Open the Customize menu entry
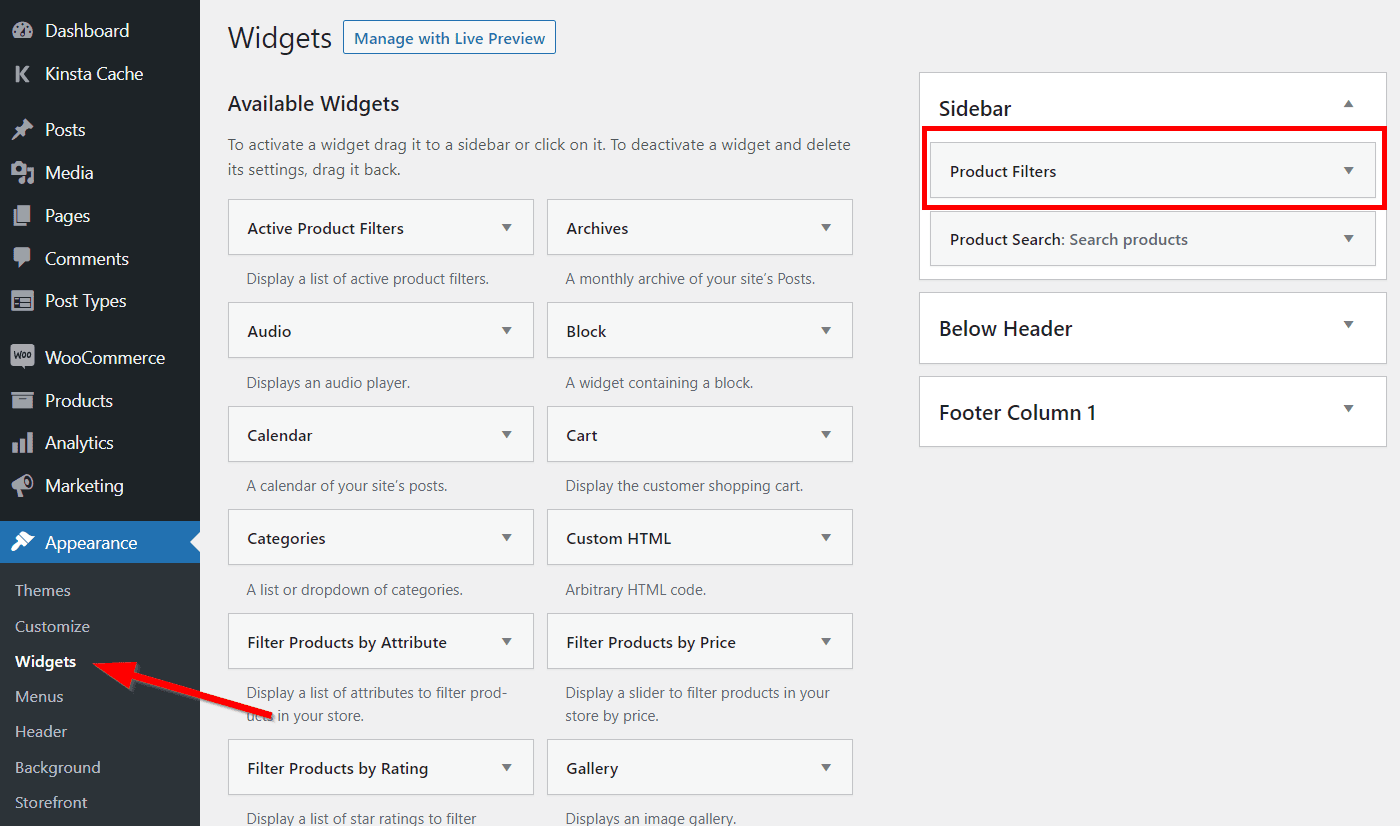Viewport: 1400px width, 826px height. pyautogui.click(x=51, y=626)
